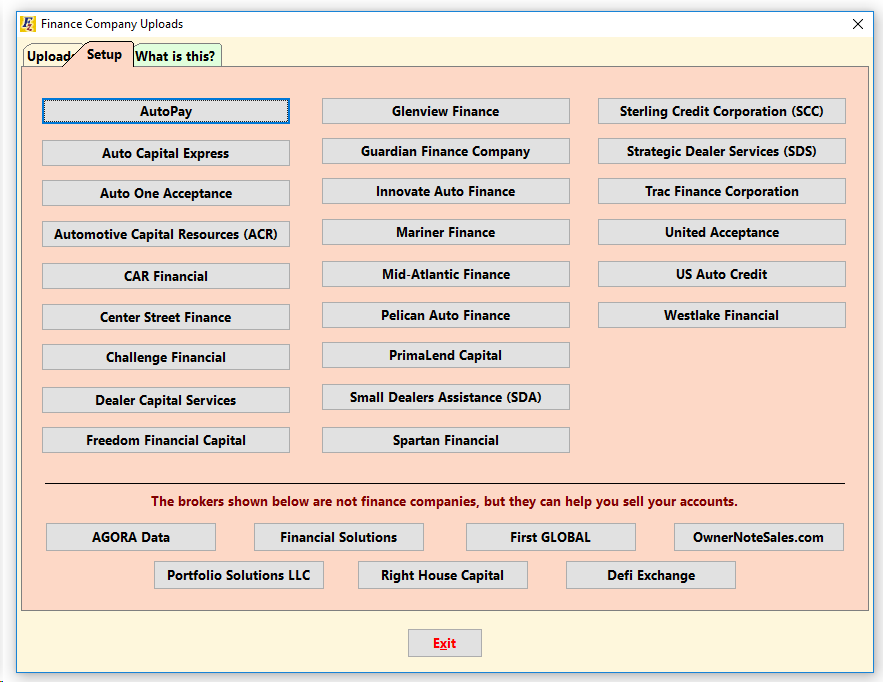Choose Strategic Dealer Services (SDS)
This screenshot has width=883, height=682.
pos(722,151)
